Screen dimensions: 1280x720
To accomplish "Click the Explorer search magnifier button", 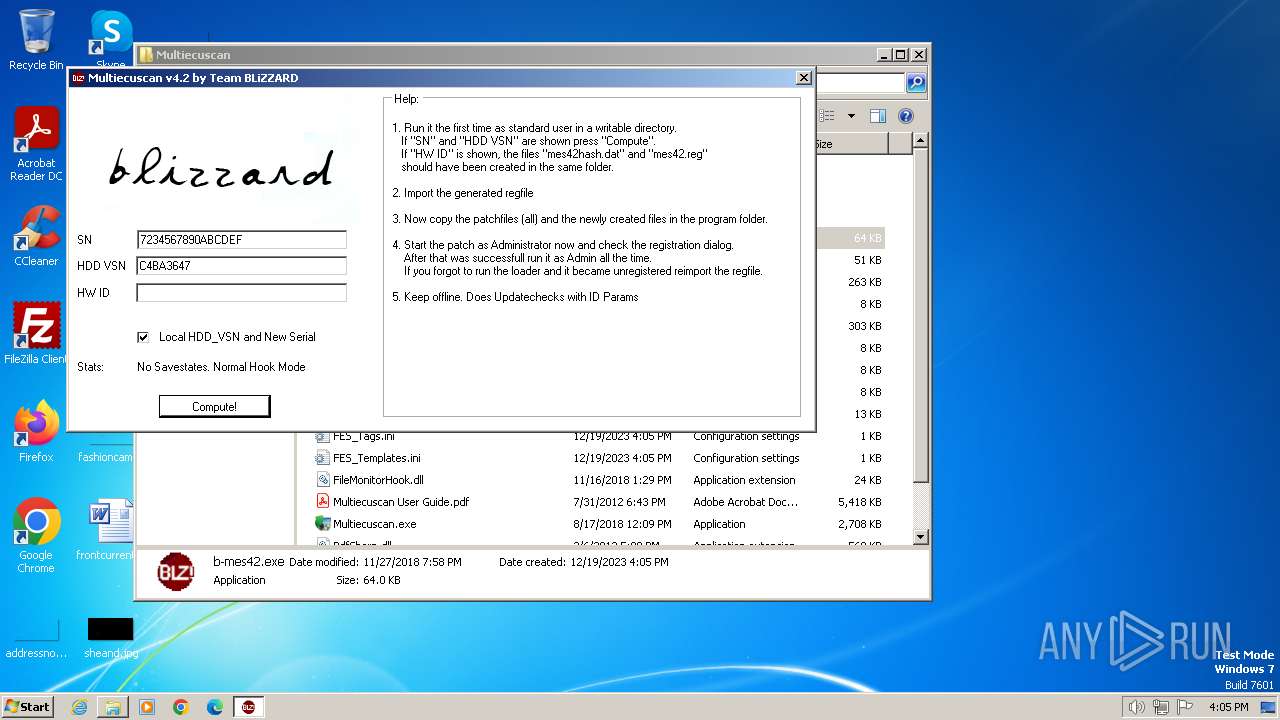I will point(915,83).
